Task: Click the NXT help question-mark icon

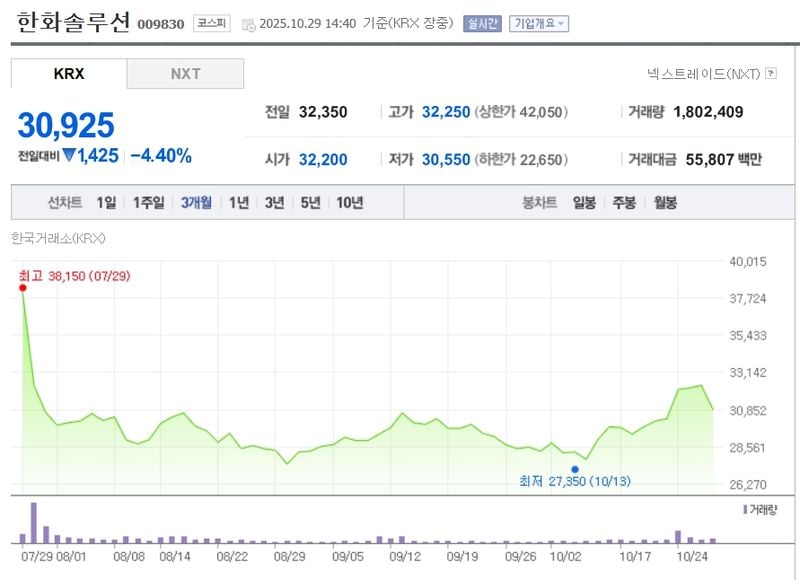Action: [x=770, y=73]
